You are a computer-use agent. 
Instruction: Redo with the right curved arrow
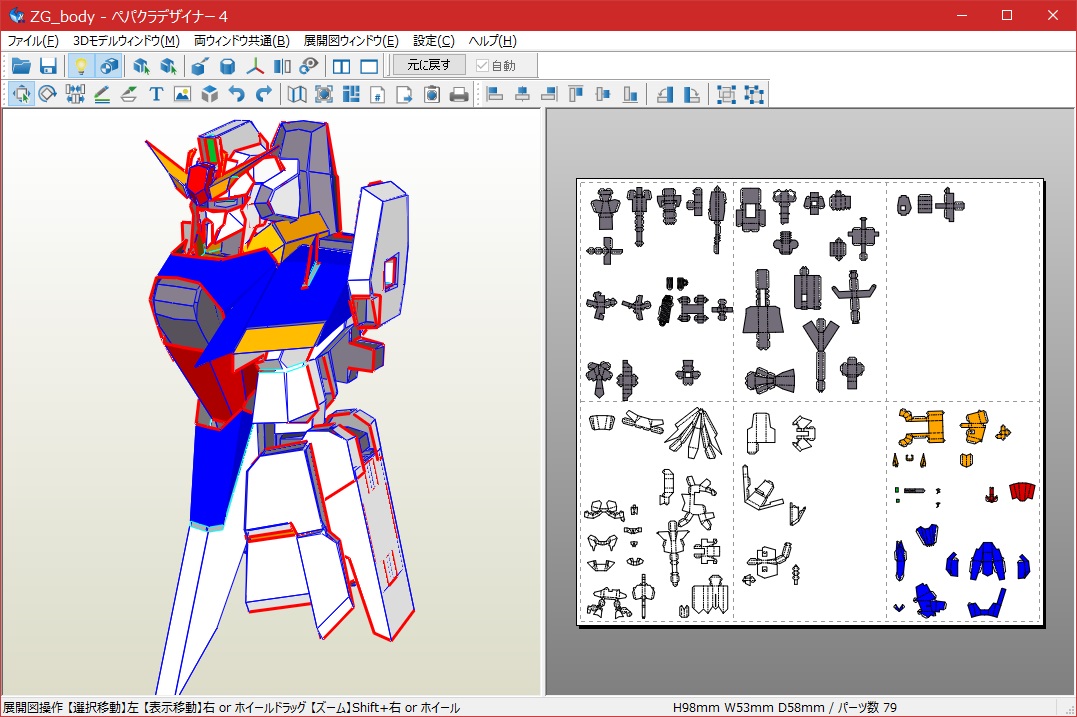[x=264, y=94]
